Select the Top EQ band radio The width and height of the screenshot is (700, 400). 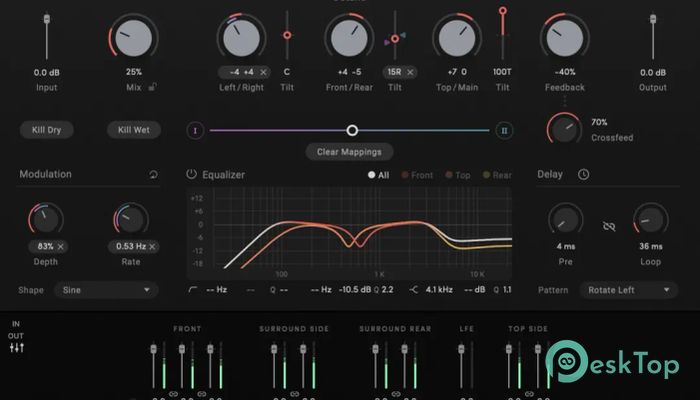(x=458, y=175)
